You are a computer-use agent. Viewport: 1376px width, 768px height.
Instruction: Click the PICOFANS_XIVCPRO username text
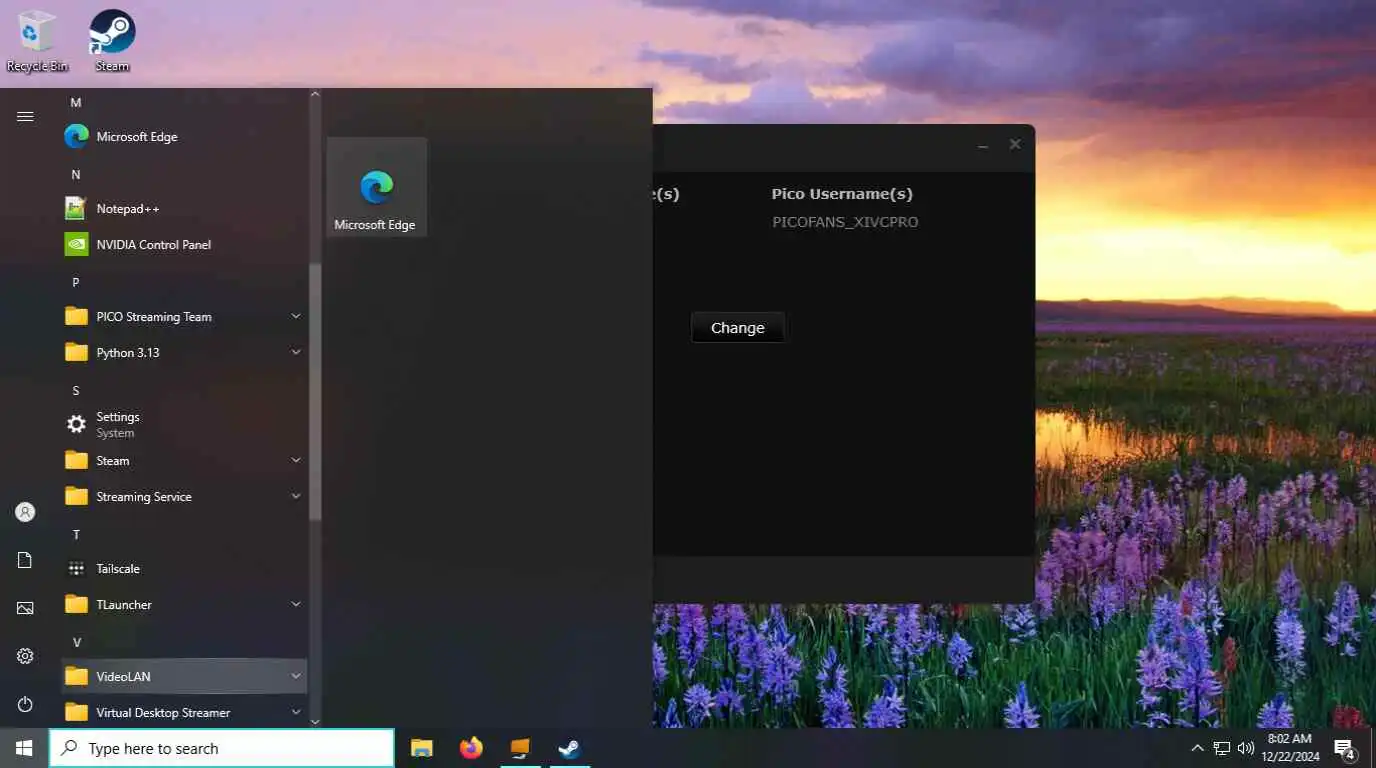[845, 222]
